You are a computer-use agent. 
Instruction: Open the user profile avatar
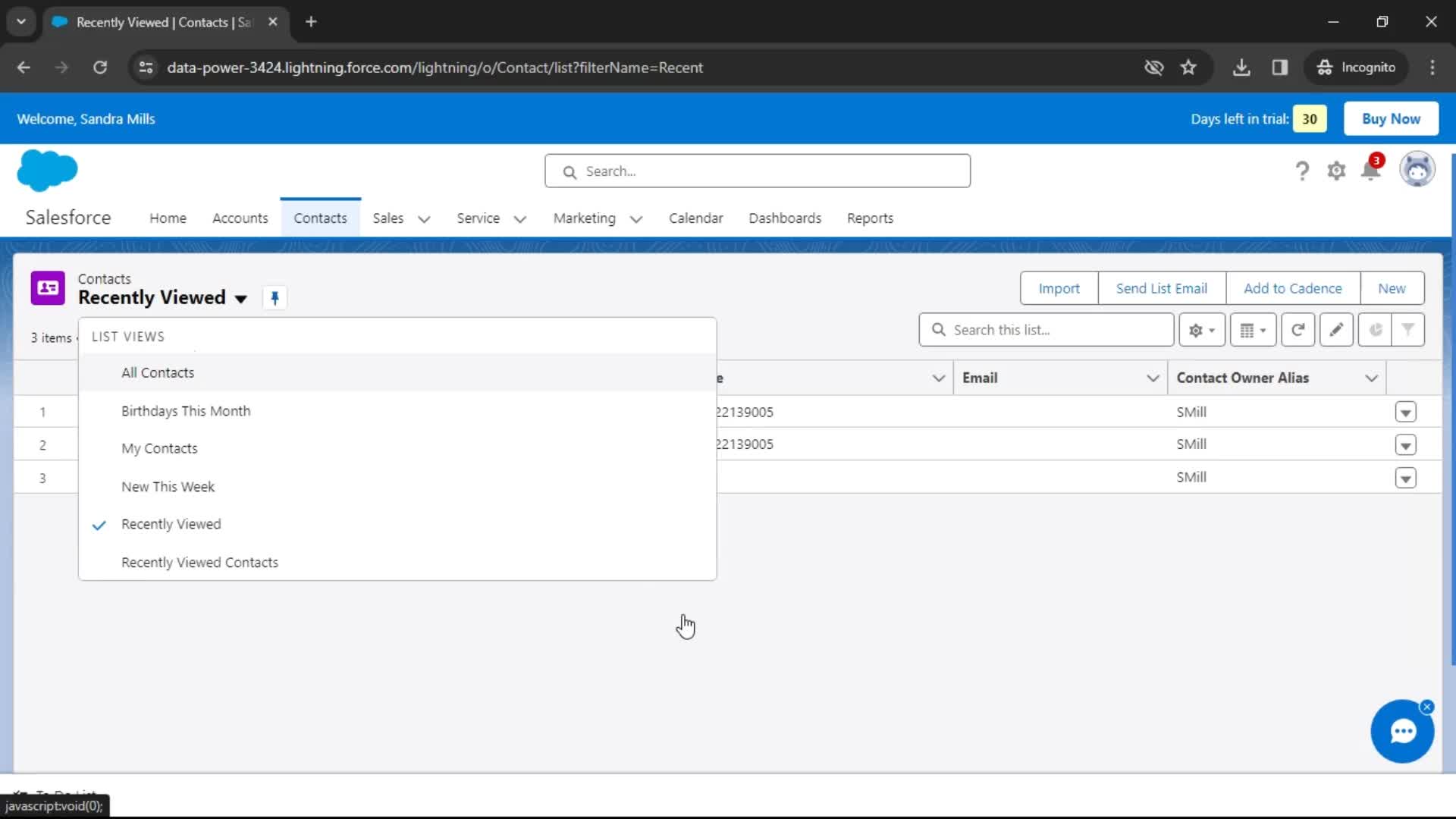(x=1417, y=170)
